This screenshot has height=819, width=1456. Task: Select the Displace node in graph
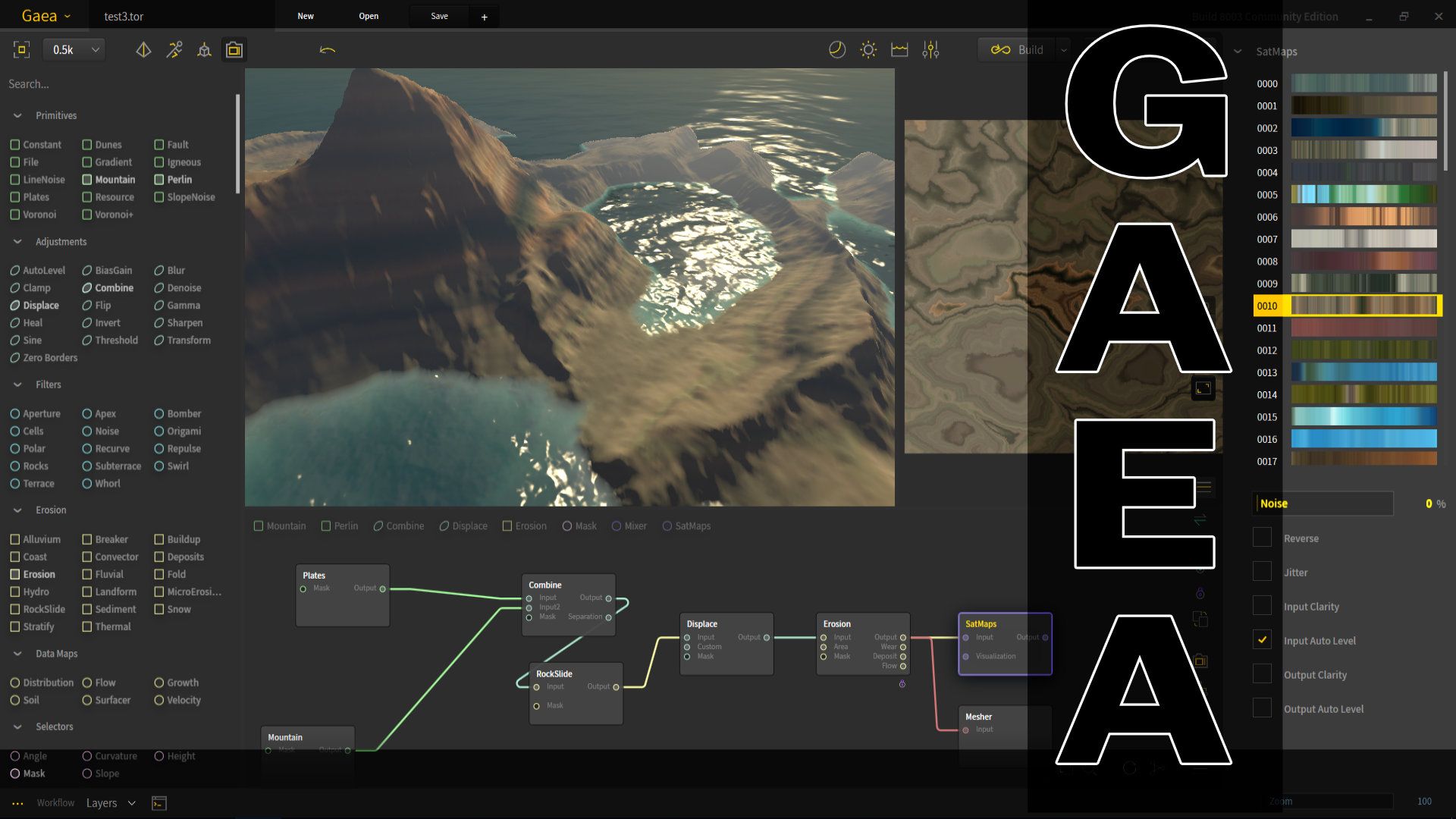pos(726,644)
